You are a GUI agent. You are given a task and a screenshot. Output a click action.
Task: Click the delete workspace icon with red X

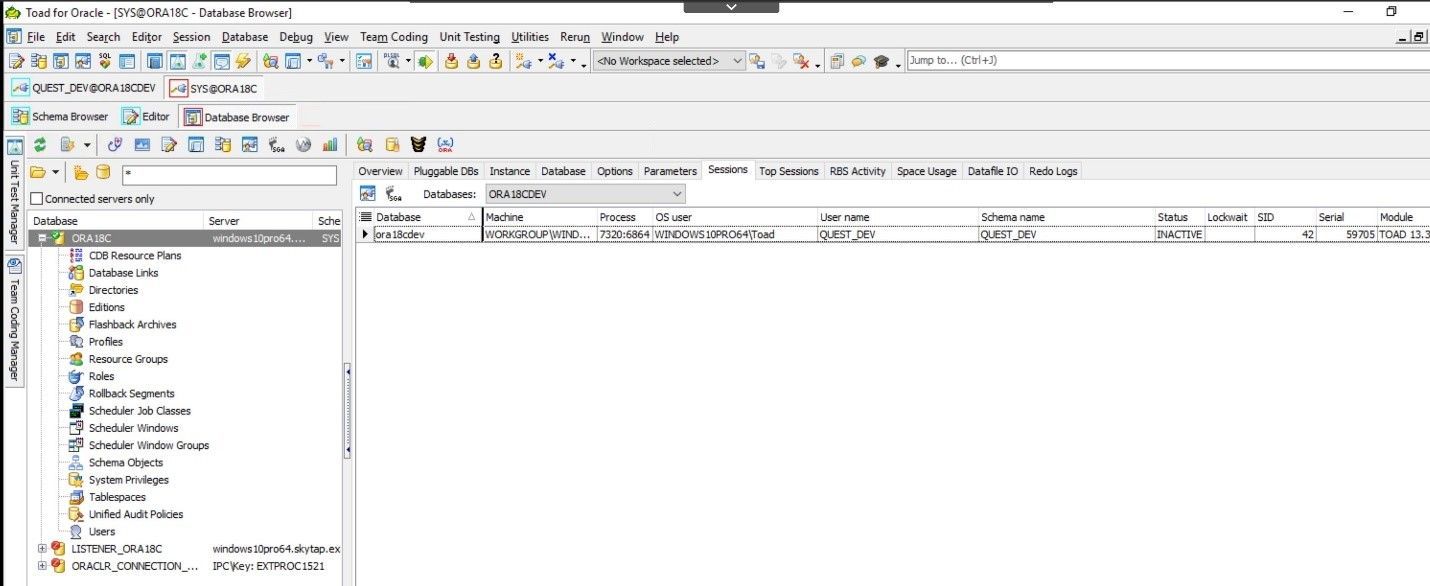pyautogui.click(x=800, y=61)
